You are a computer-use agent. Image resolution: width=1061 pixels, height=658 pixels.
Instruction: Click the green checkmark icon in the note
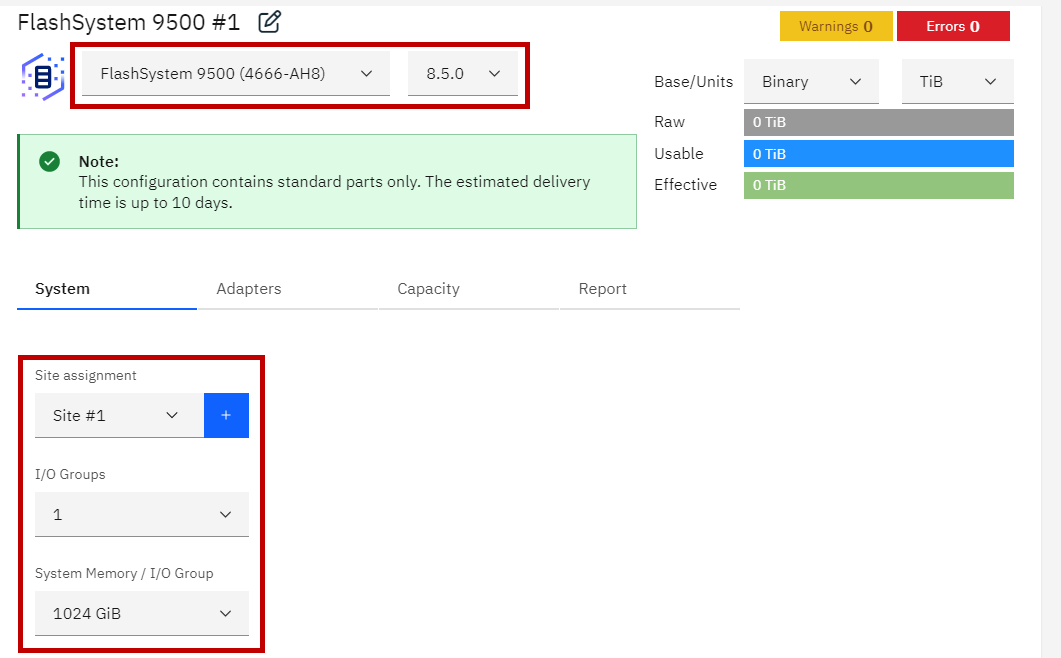(49, 161)
